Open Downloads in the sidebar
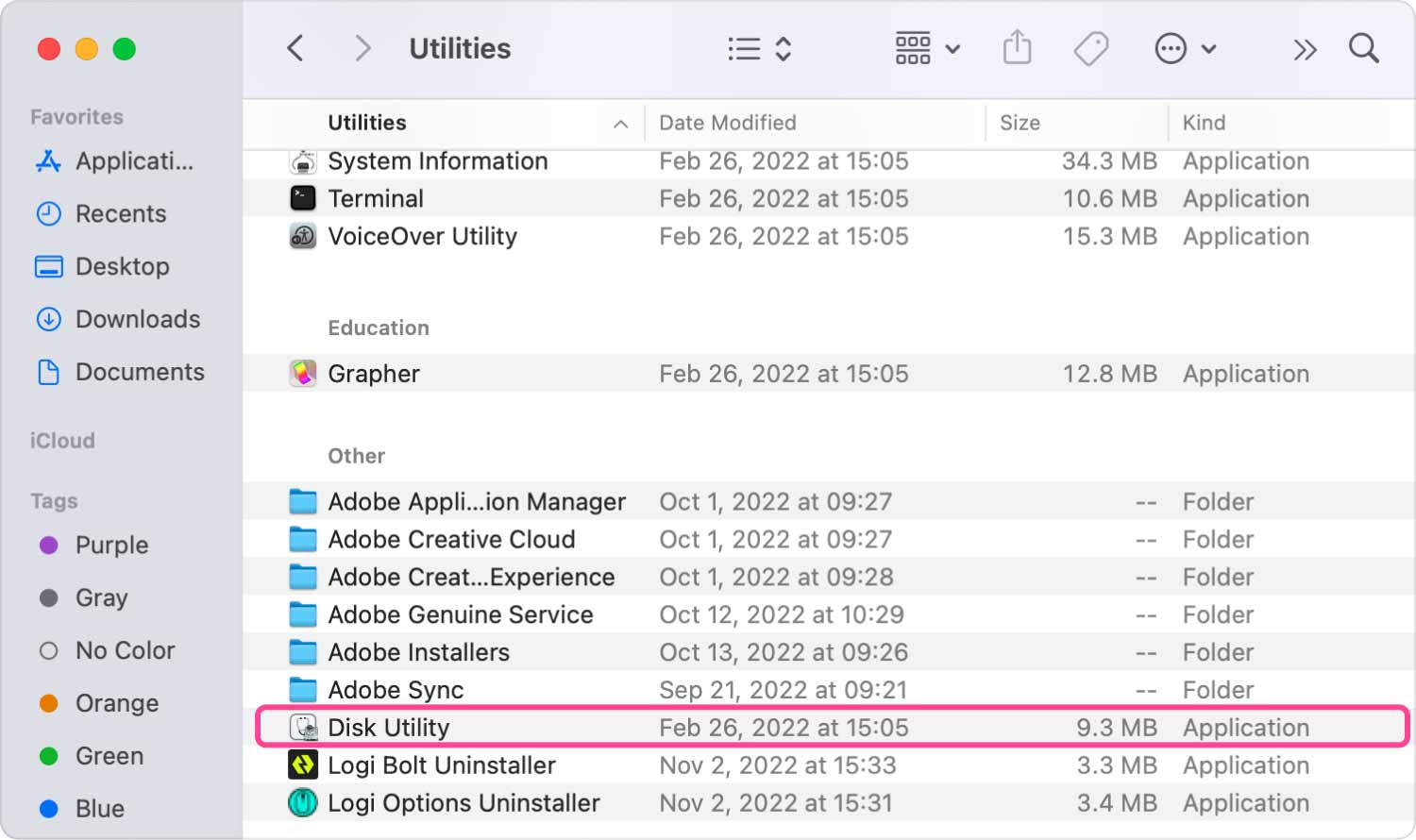This screenshot has height=840, width=1416. pyautogui.click(x=137, y=319)
